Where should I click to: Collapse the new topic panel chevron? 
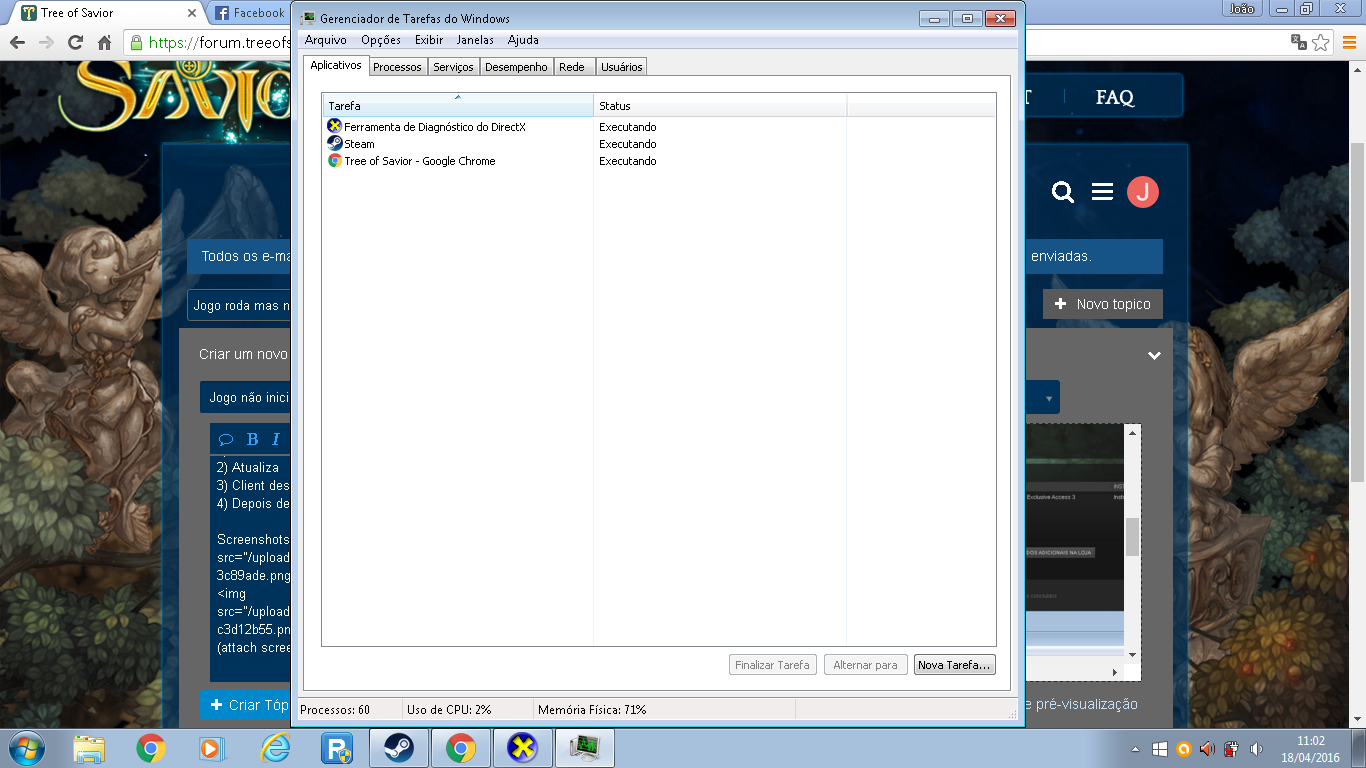click(1154, 355)
